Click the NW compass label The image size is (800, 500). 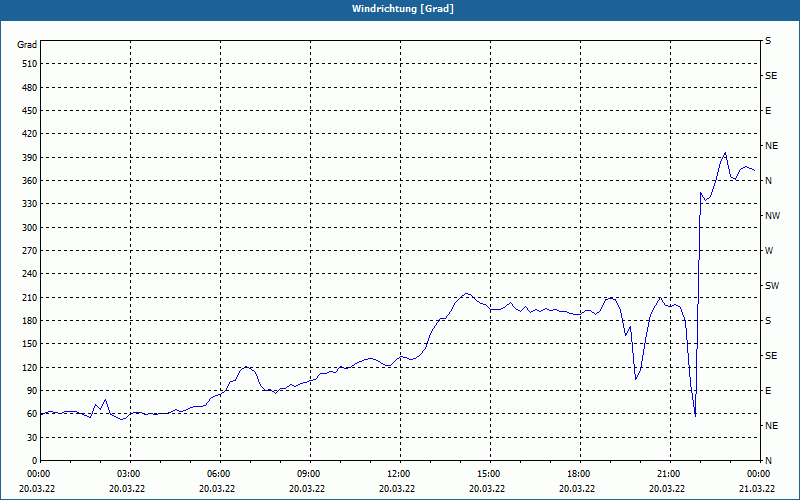(772, 216)
